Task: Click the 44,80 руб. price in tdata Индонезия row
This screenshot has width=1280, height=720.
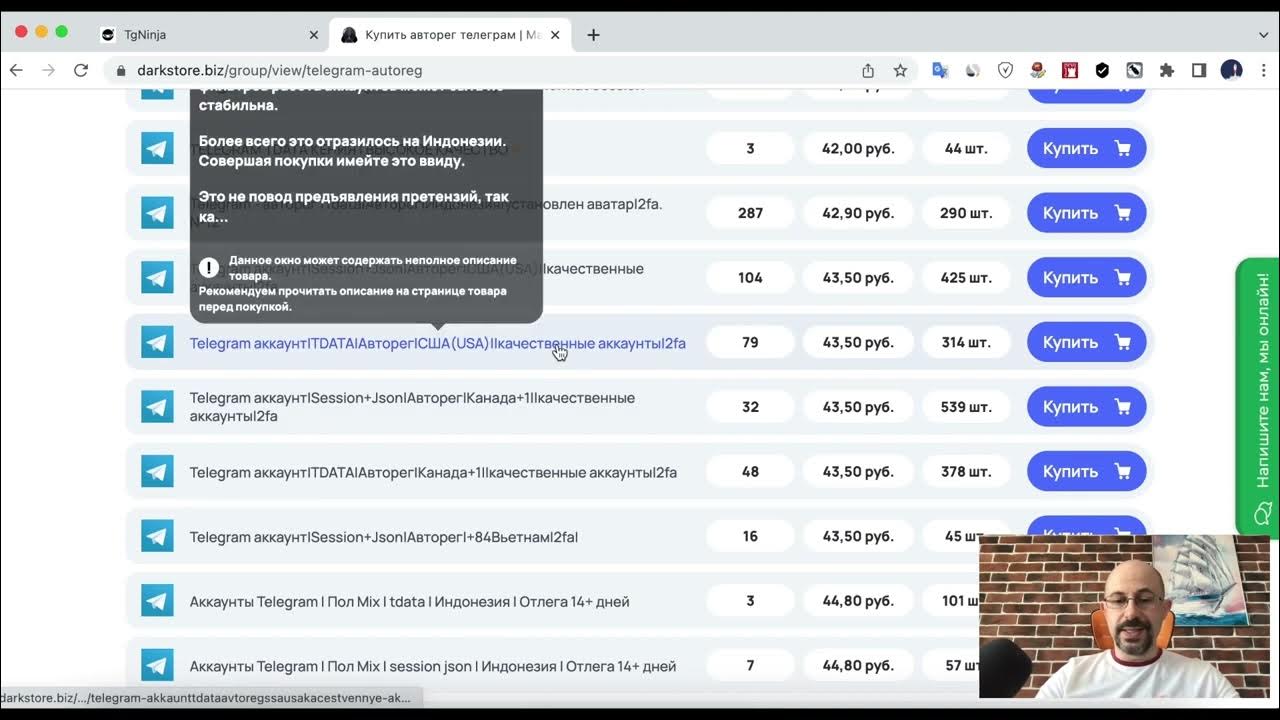Action: coord(858,601)
